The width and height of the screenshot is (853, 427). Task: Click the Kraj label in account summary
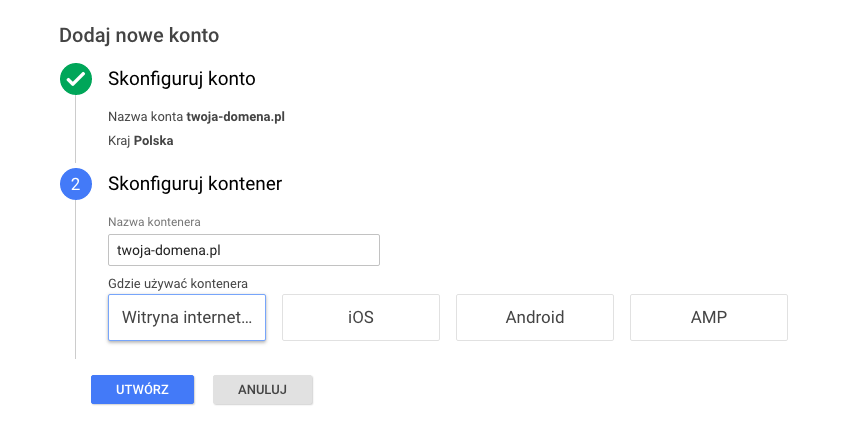click(x=119, y=141)
